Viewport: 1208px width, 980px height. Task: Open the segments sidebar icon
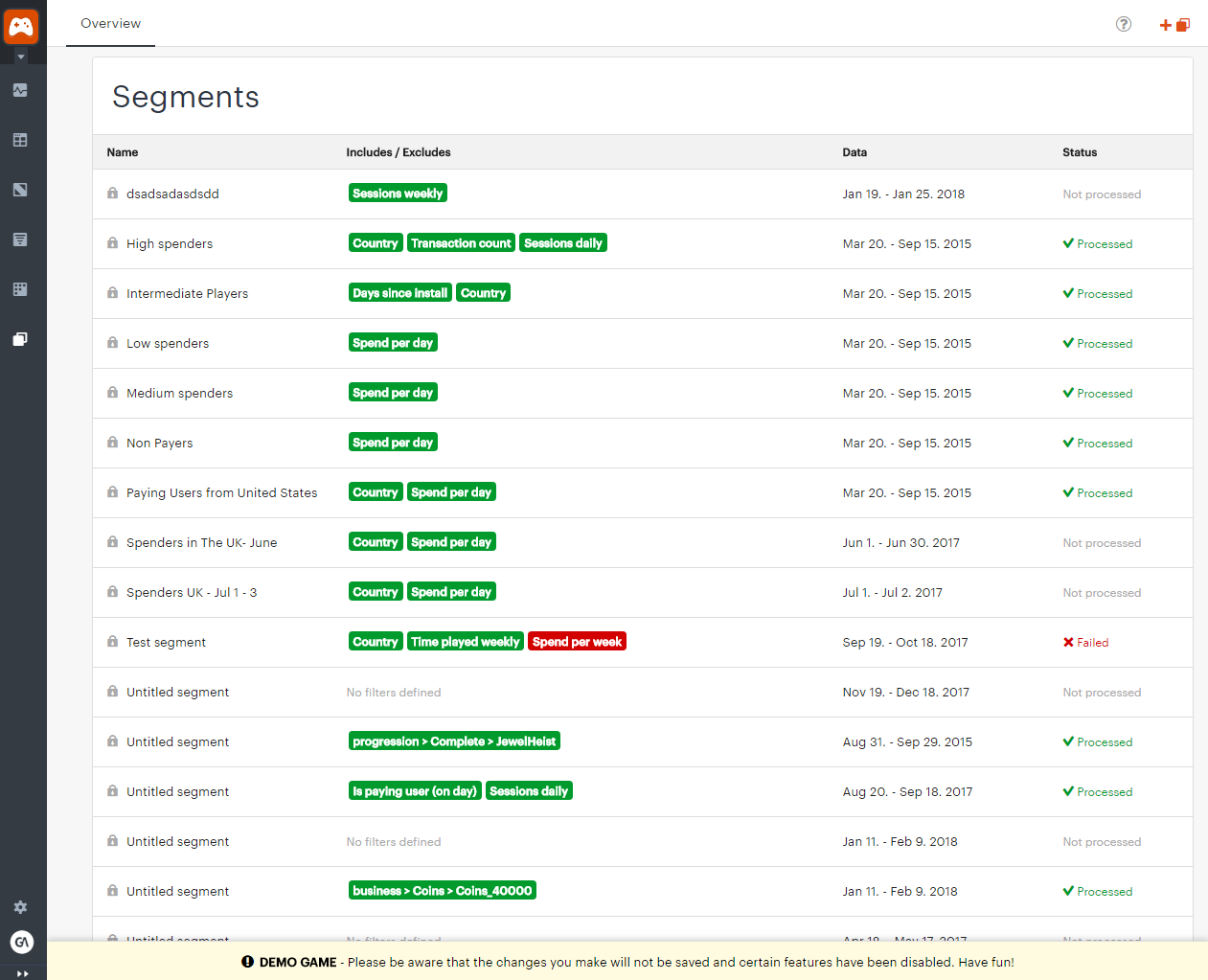coord(20,339)
